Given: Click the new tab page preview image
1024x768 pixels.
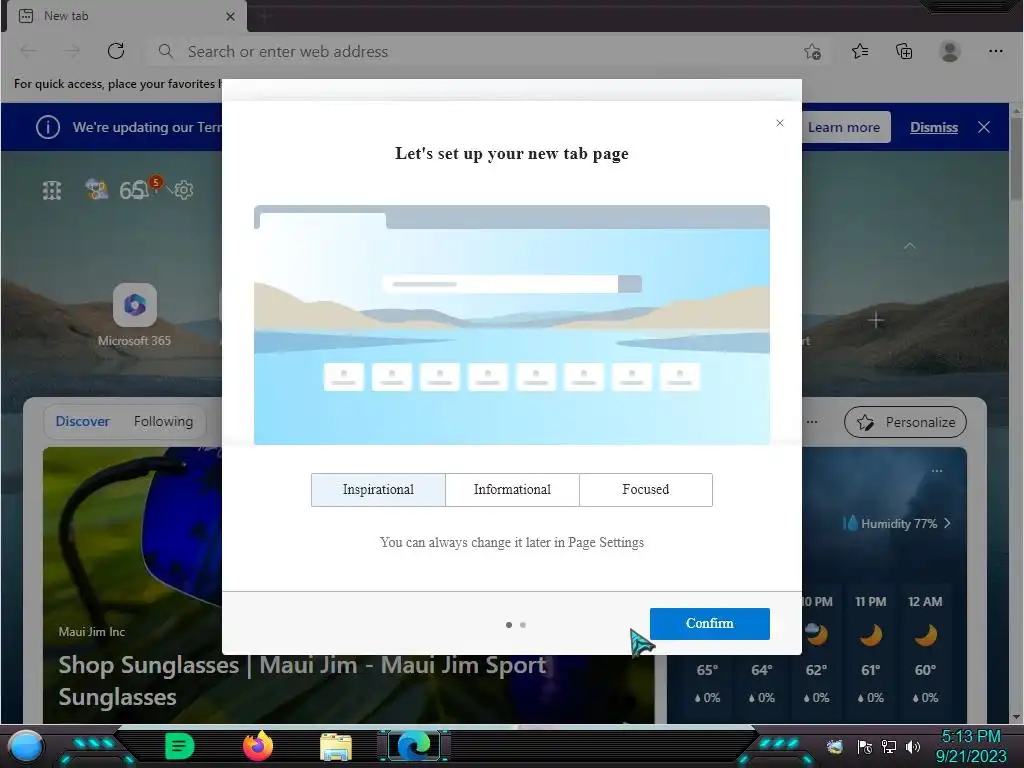Looking at the screenshot, I should (x=512, y=325).
